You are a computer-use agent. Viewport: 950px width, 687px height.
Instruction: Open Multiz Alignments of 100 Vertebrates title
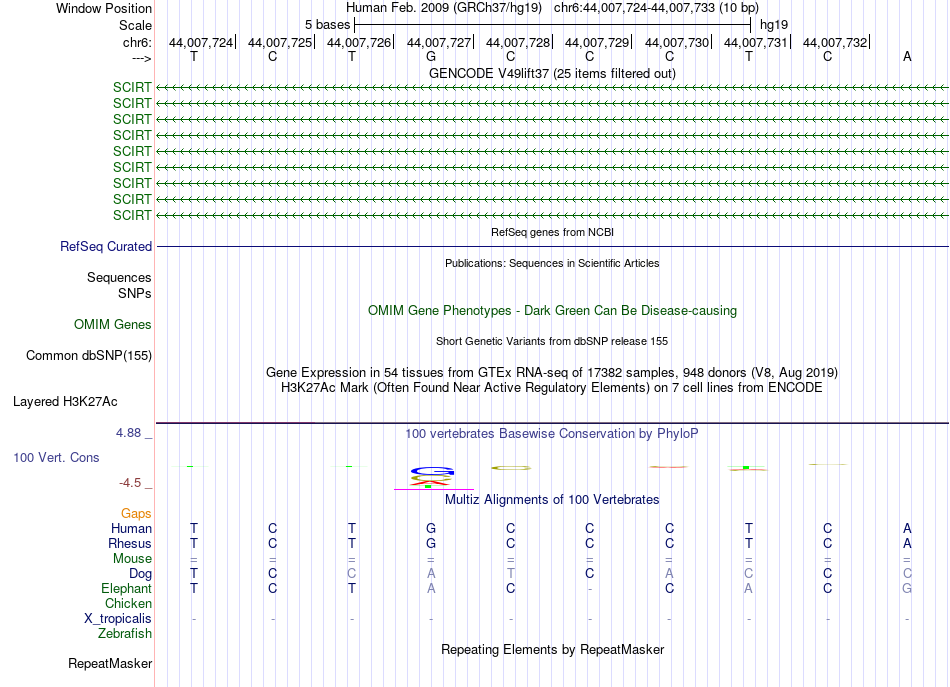point(552,499)
